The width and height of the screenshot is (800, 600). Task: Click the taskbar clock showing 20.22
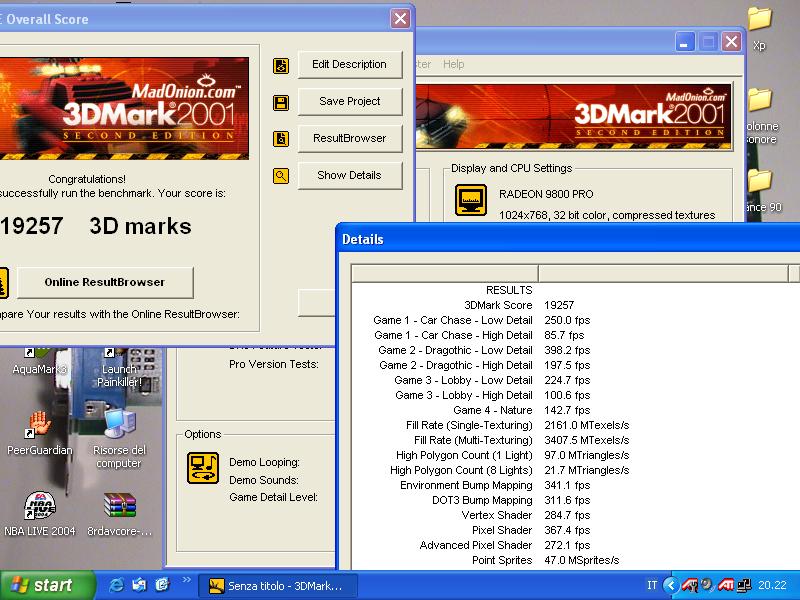click(x=772, y=585)
